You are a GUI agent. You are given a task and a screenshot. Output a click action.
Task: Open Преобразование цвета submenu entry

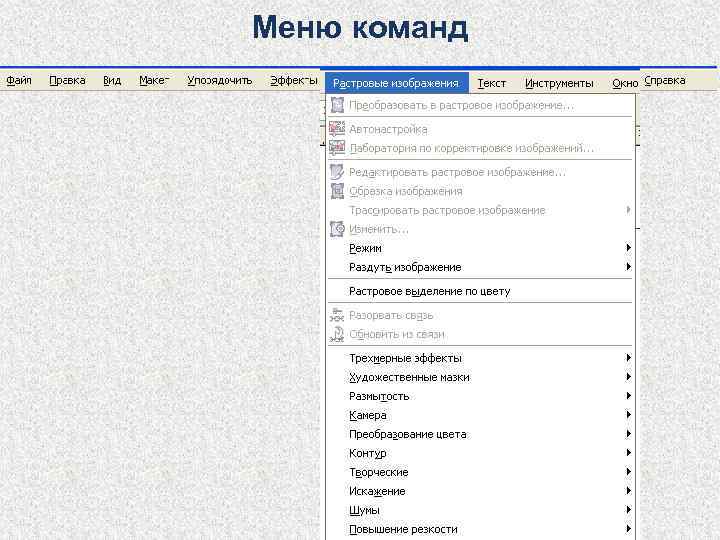480,434
